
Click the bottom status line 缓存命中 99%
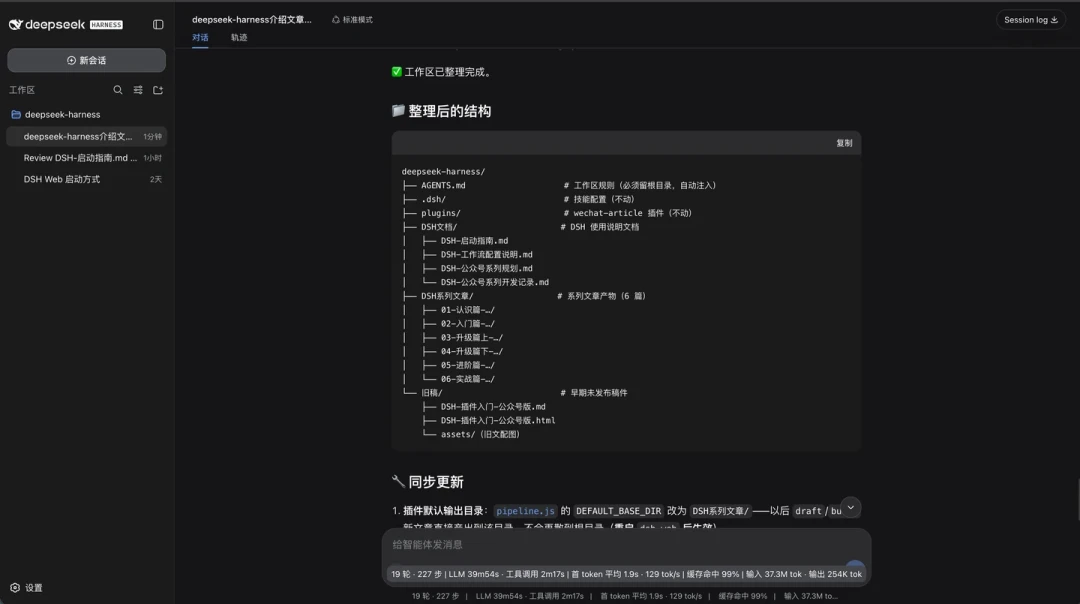tap(742, 596)
